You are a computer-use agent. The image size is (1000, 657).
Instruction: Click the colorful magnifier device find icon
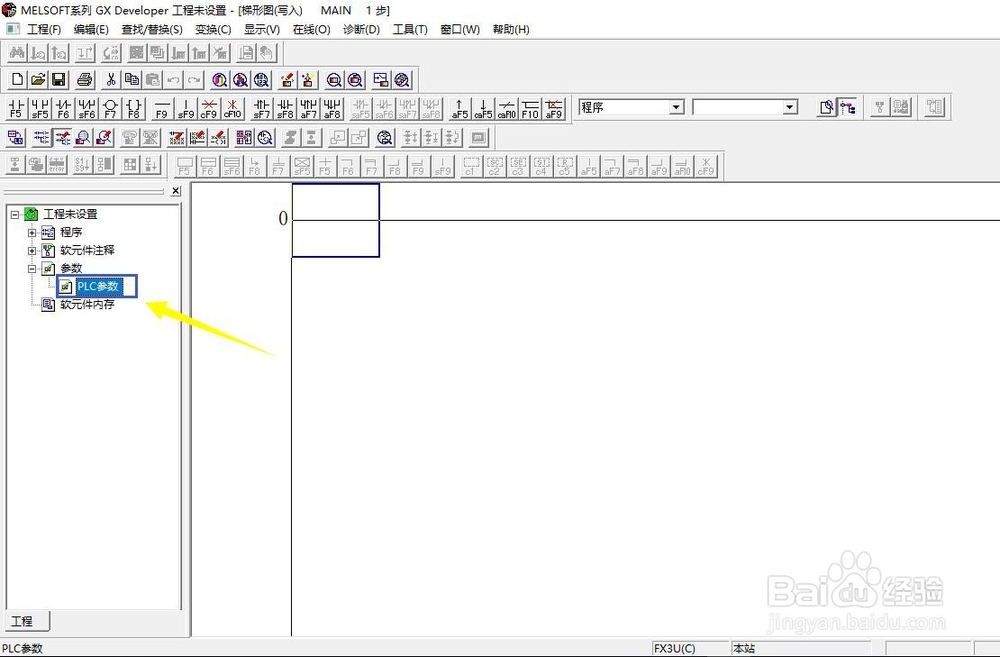[x=219, y=80]
